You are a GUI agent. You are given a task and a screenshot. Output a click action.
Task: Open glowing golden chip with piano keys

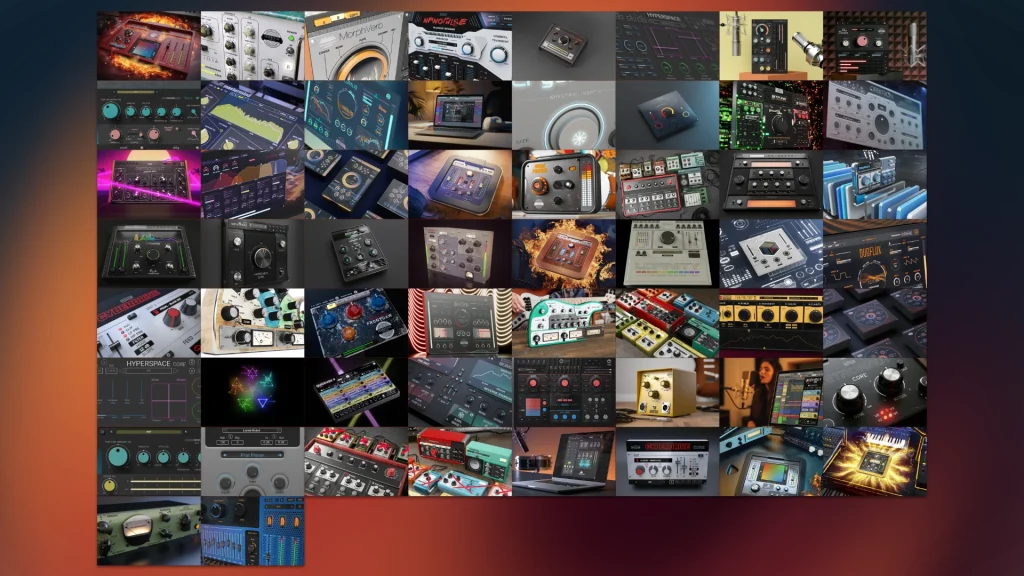coord(875,461)
